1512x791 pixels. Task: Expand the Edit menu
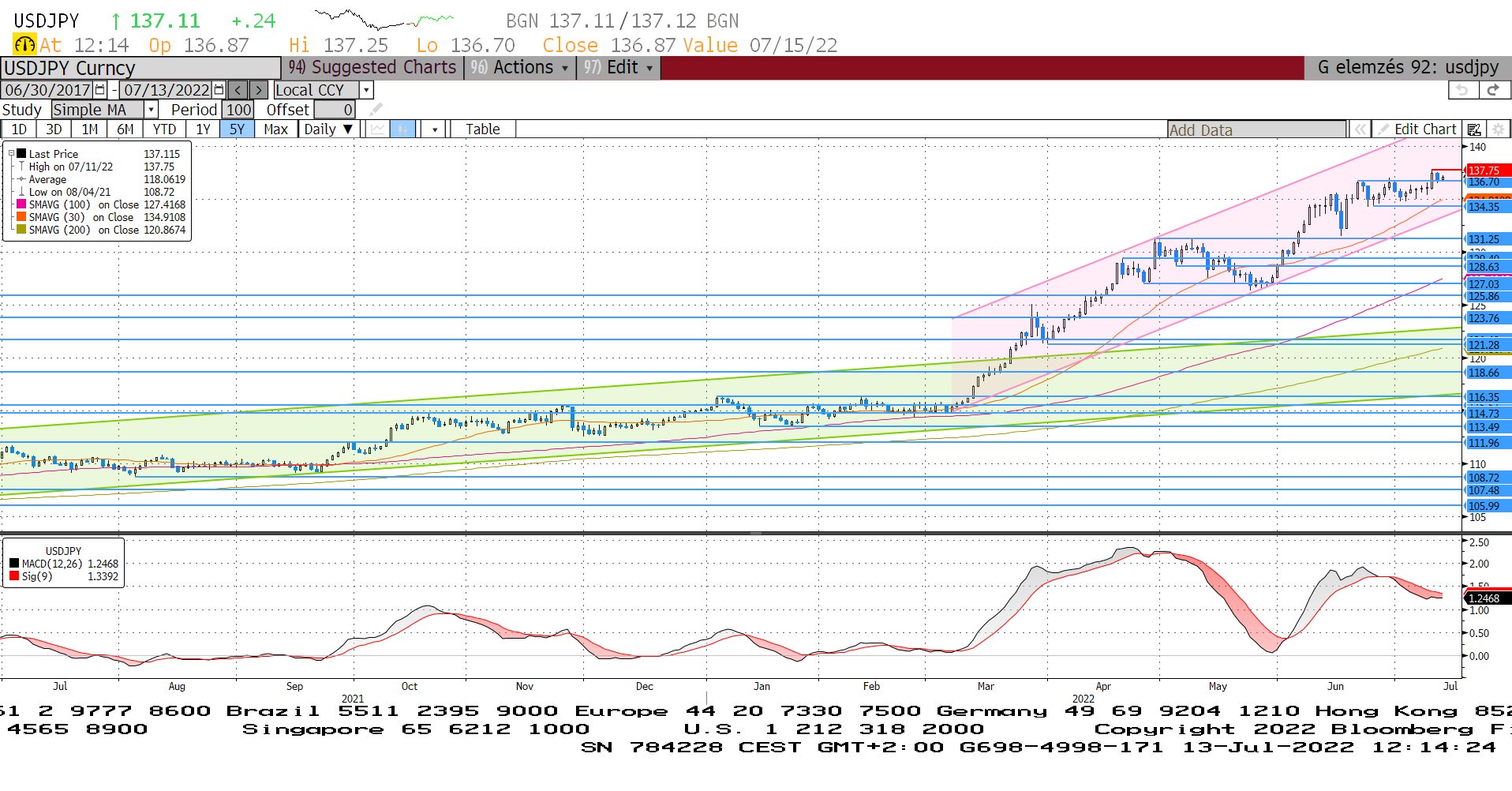click(x=618, y=68)
